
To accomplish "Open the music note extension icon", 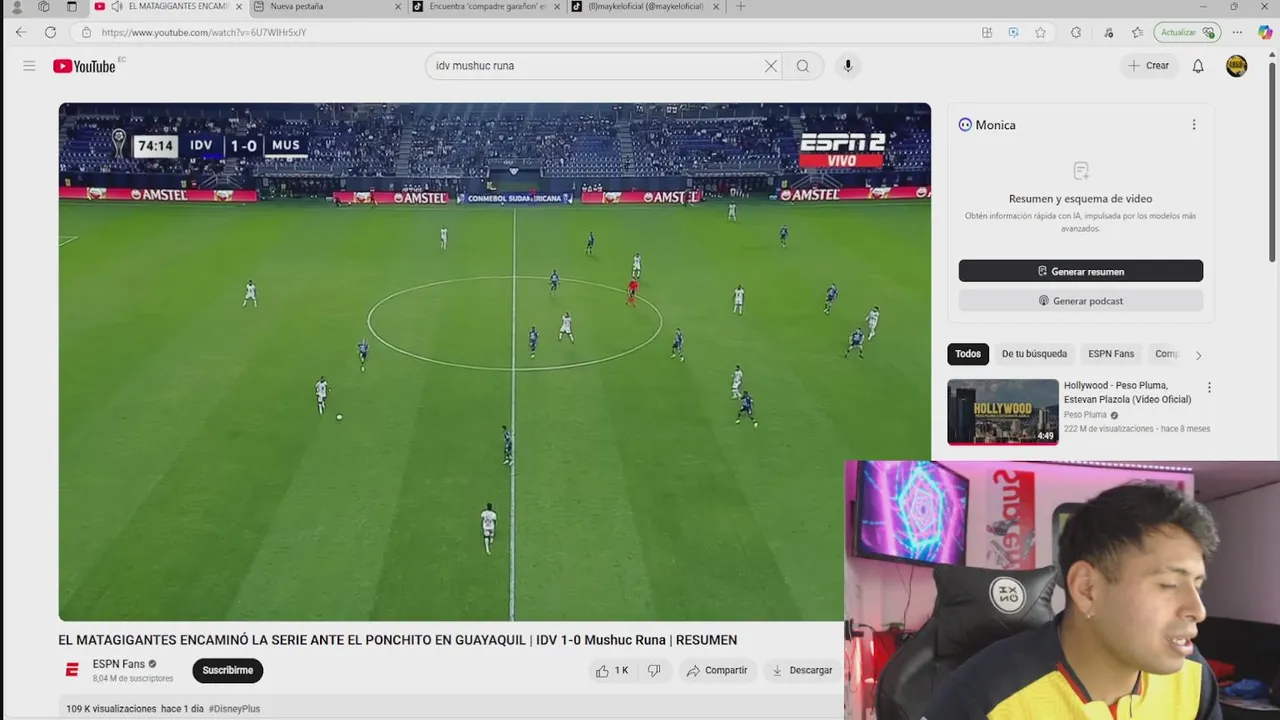I will pyautogui.click(x=1108, y=32).
